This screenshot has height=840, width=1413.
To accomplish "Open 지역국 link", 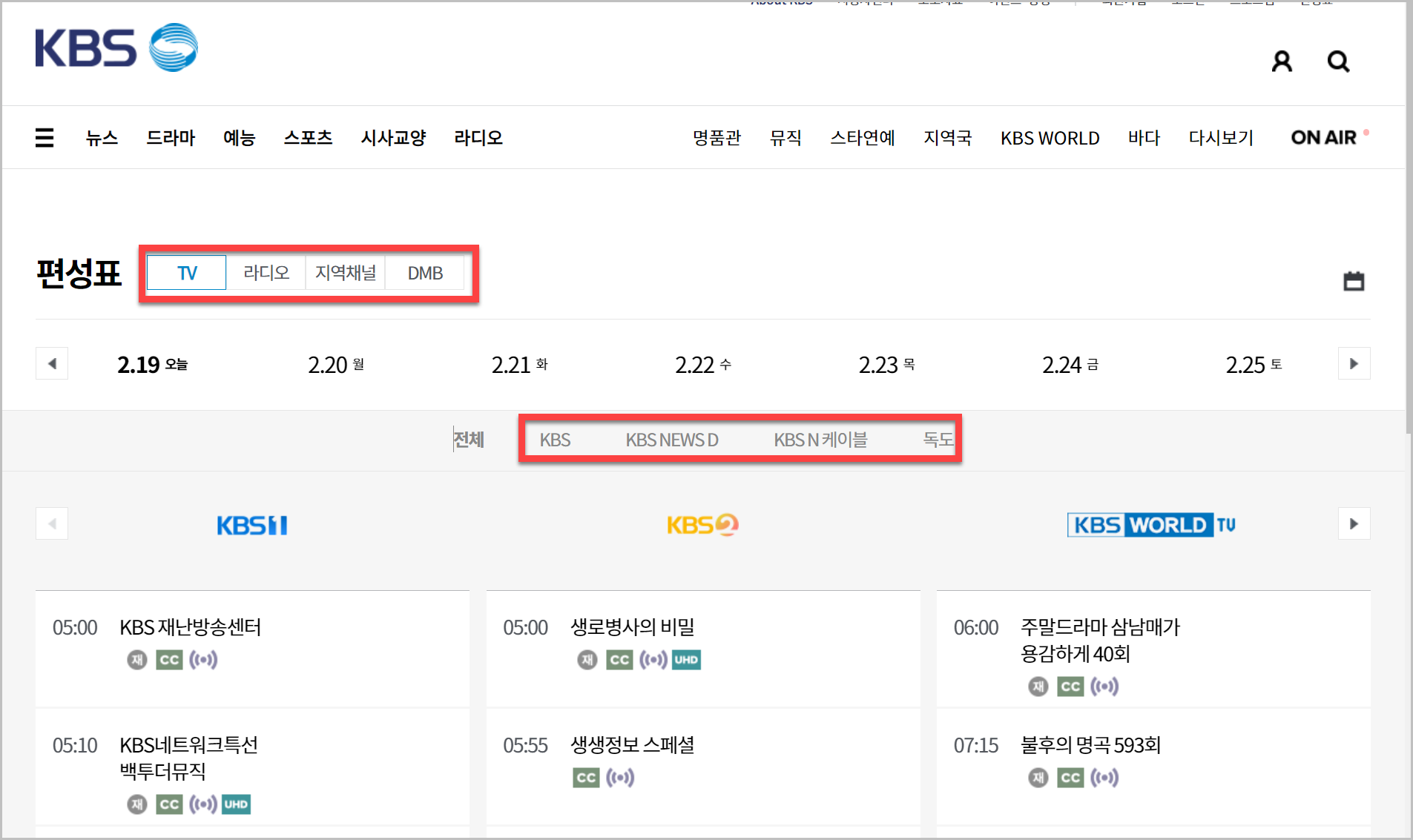I will pos(947,138).
